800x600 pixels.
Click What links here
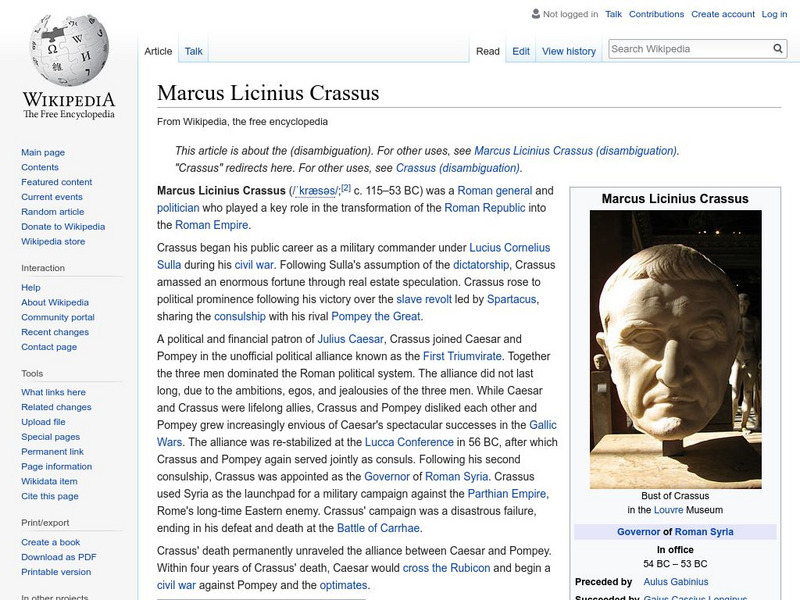(53, 392)
